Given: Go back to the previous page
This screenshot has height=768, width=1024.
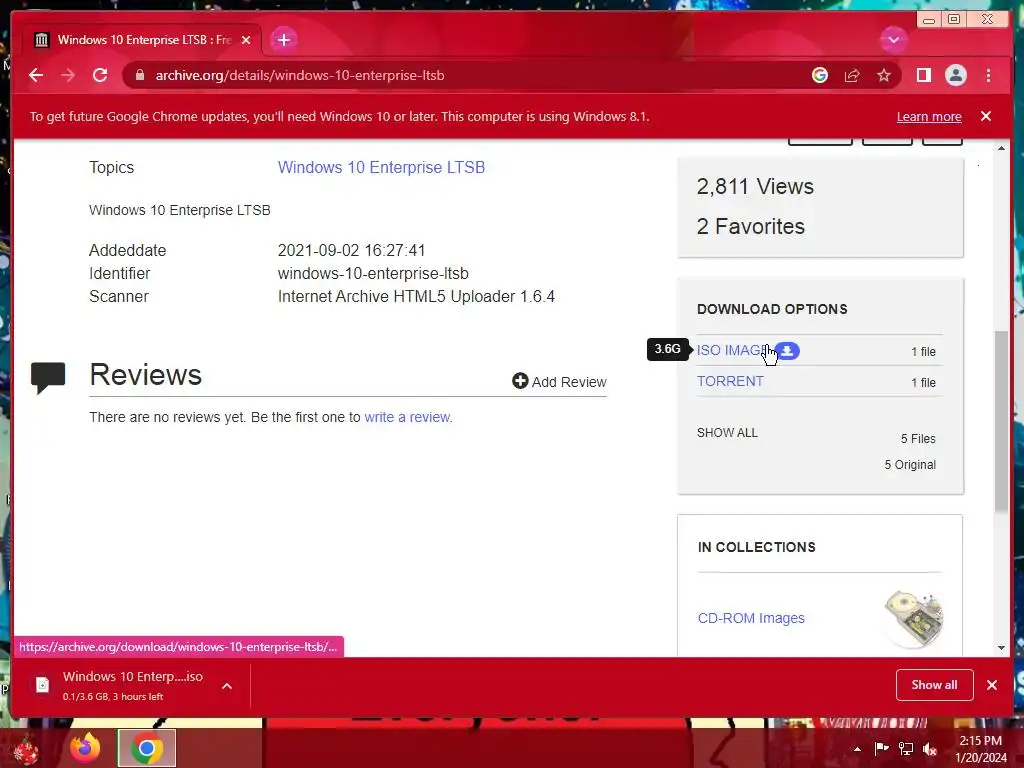Looking at the screenshot, I should pos(36,75).
